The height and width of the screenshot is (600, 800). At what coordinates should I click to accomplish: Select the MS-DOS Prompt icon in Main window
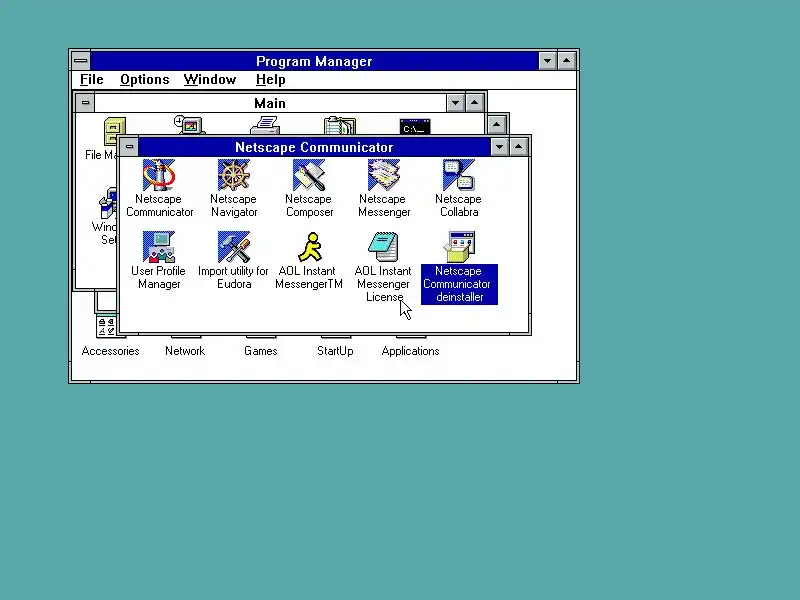pos(415,127)
